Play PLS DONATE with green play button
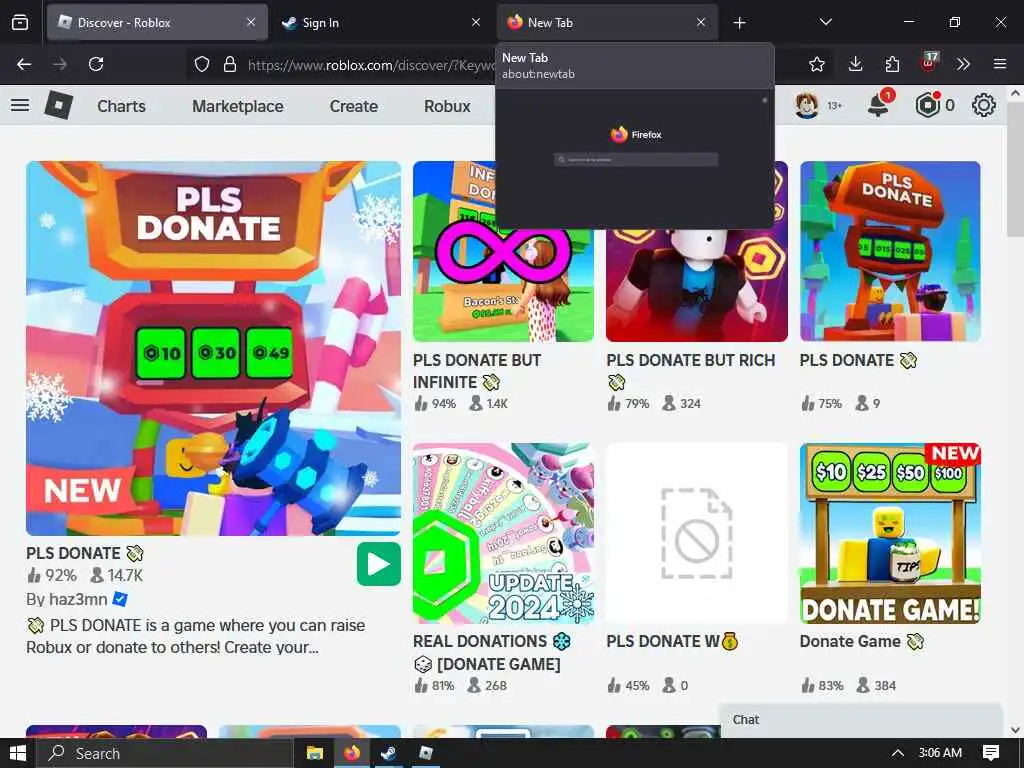Screen dimensions: 1024x768 [x=379, y=564]
